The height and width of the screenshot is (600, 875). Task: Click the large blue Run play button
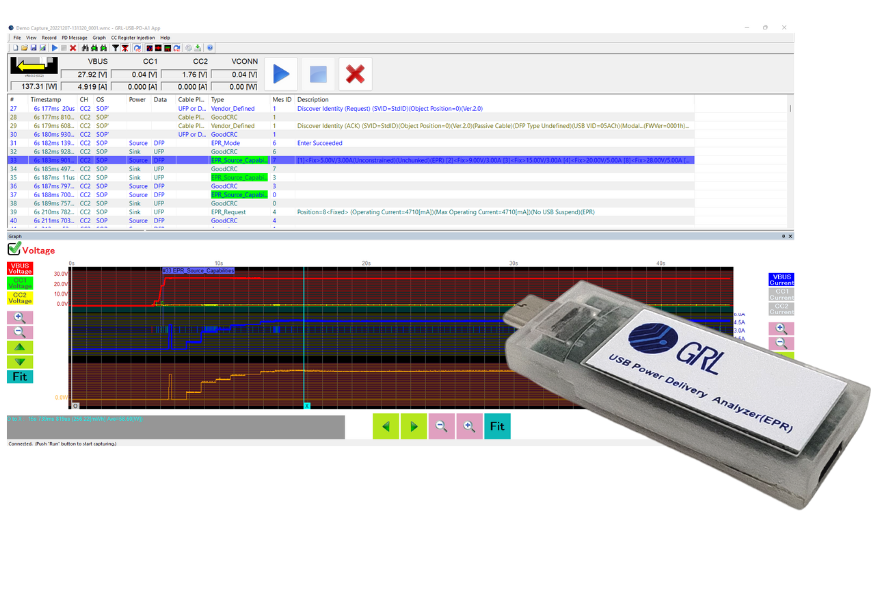281,74
